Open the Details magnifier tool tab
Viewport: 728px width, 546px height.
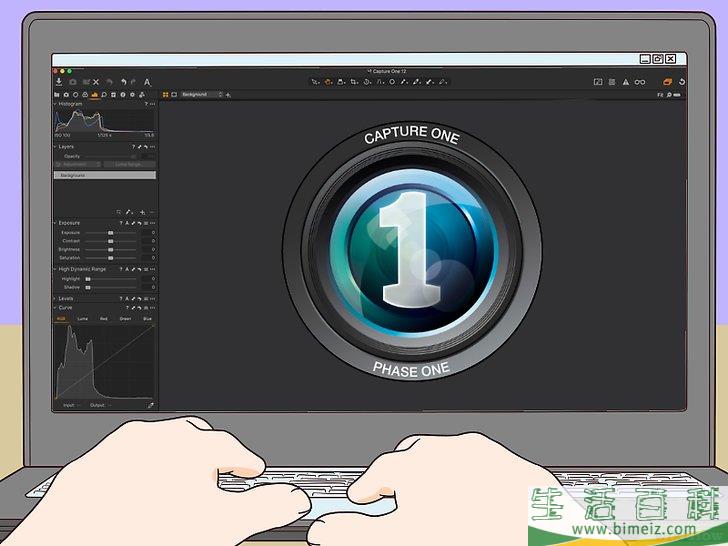[x=104, y=95]
